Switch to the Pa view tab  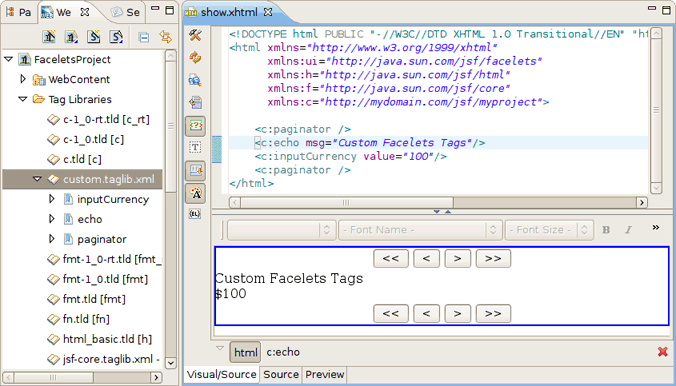pyautogui.click(x=19, y=12)
